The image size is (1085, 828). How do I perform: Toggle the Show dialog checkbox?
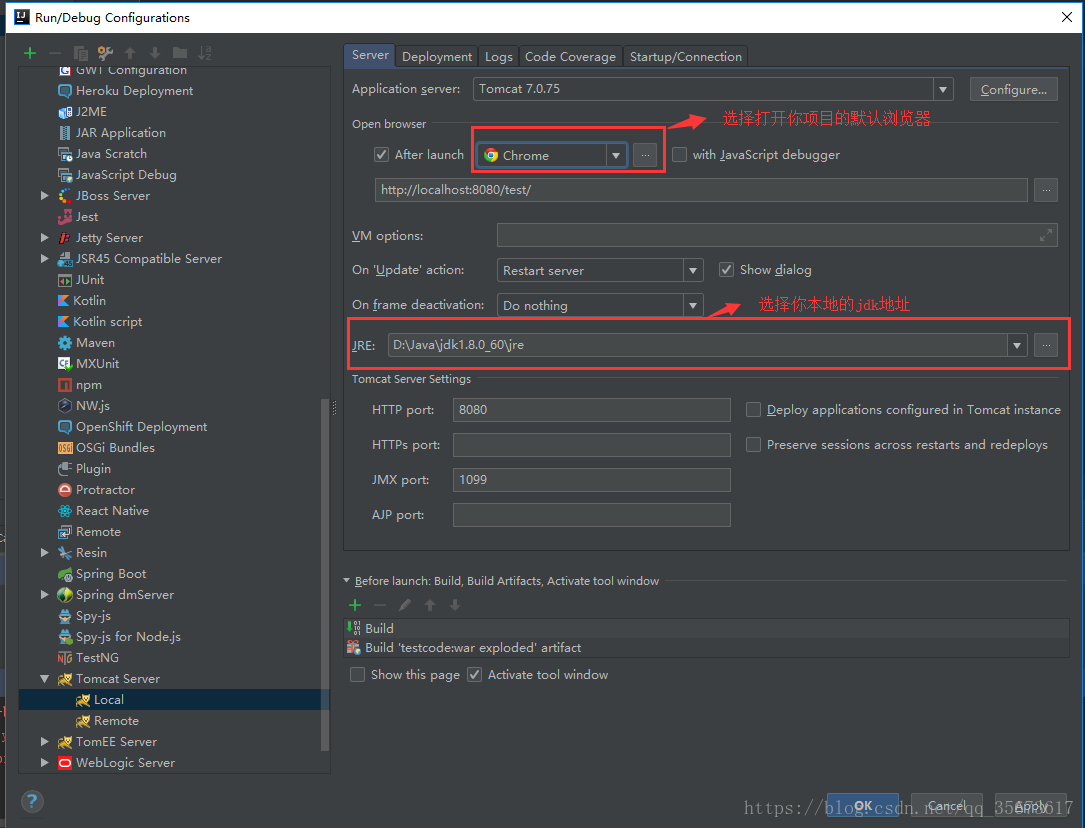726,270
